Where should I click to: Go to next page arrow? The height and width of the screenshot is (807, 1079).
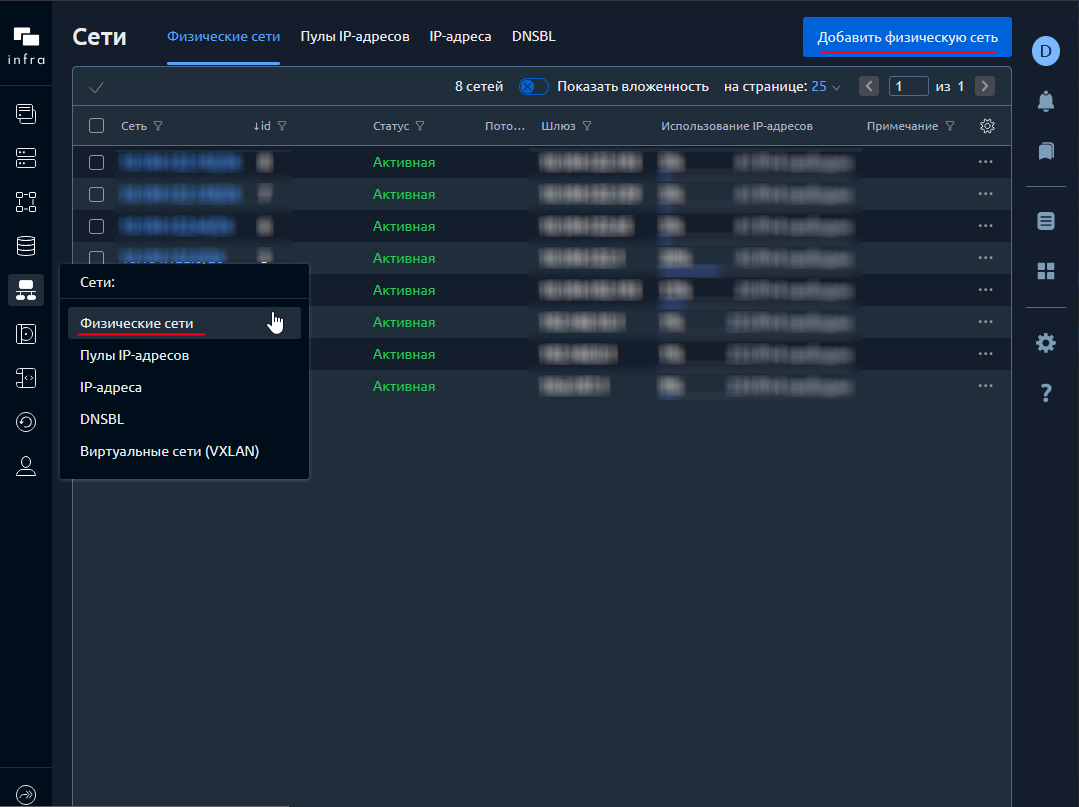985,86
